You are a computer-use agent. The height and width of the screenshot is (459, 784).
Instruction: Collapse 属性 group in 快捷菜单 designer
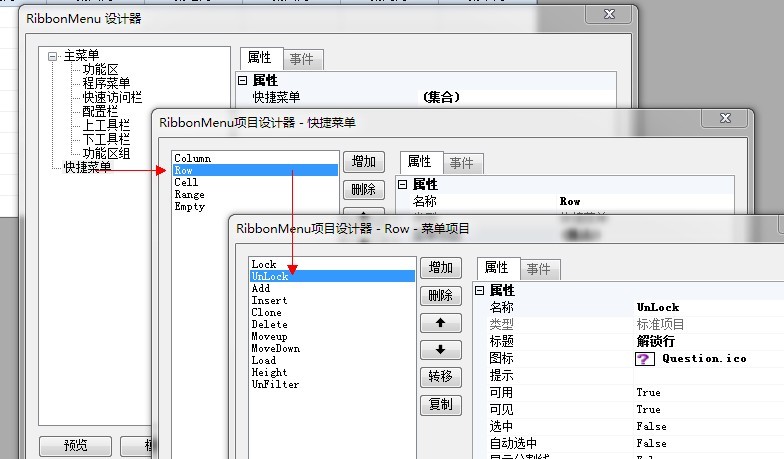coord(402,184)
